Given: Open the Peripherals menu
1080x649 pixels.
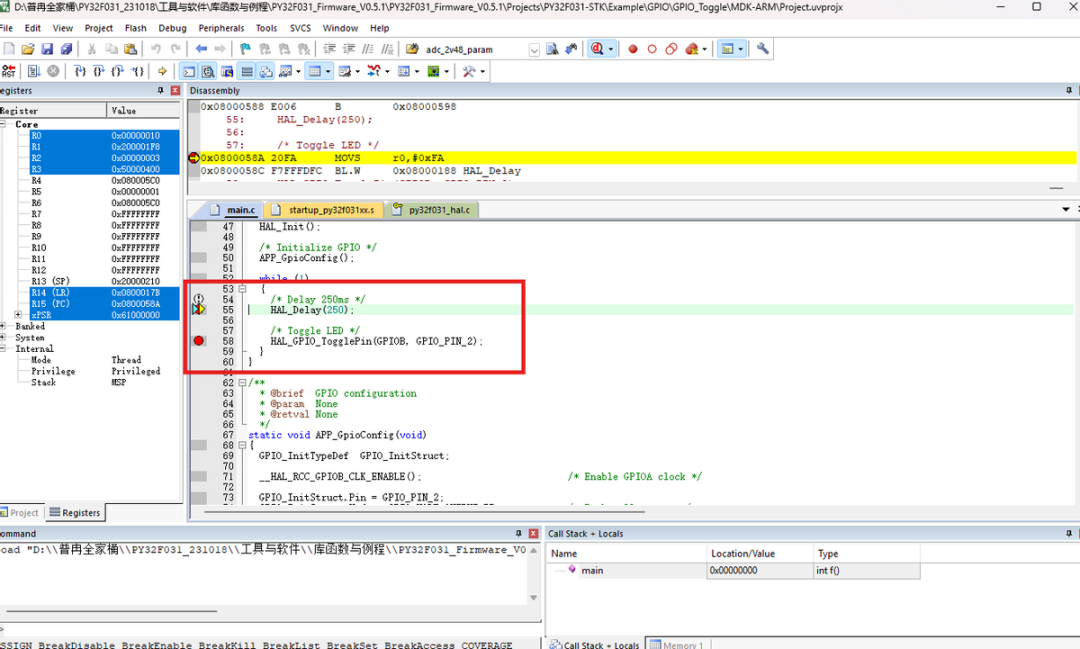Looking at the screenshot, I should (x=220, y=28).
